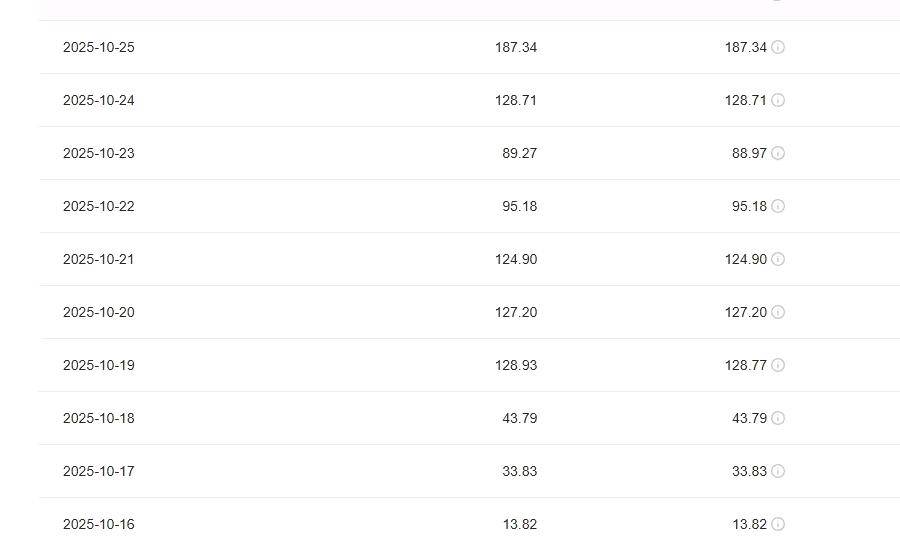Select the 2025-10-19 date cell
The width and height of the screenshot is (900, 542).
(x=98, y=365)
